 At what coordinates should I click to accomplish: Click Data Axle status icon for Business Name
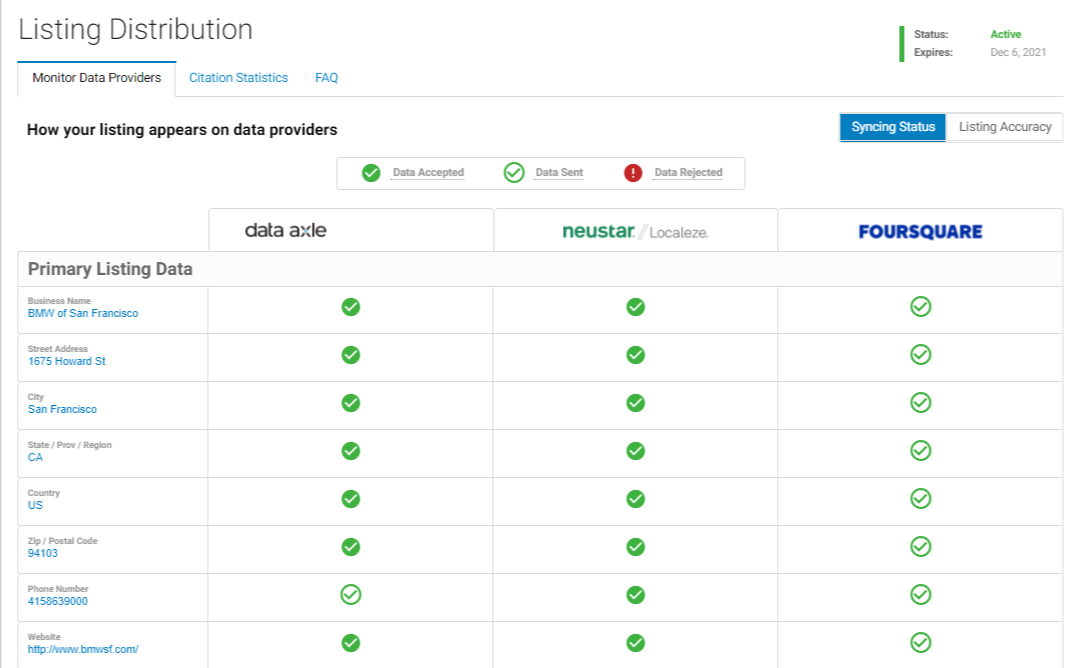351,307
